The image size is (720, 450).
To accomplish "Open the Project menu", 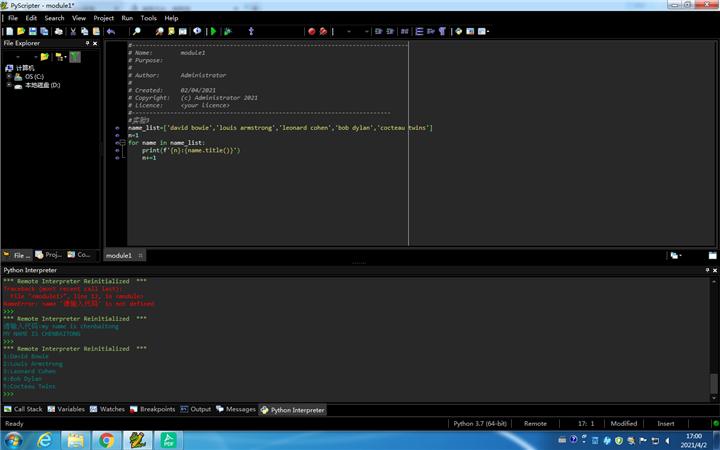I will point(103,18).
